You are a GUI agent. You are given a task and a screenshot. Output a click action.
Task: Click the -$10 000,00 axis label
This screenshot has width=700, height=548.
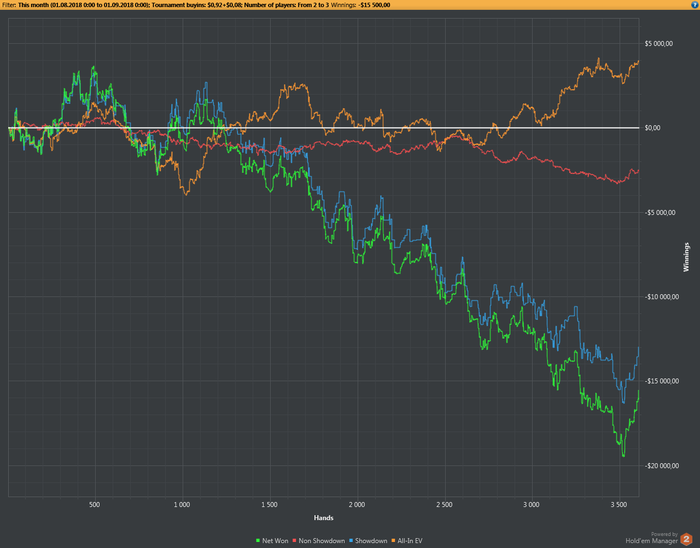click(662, 297)
